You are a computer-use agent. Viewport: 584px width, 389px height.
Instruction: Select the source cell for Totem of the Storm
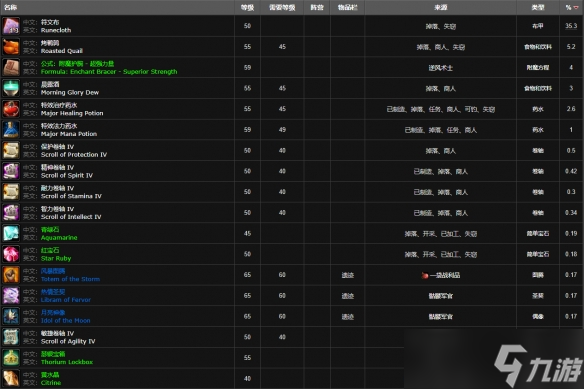point(441,275)
